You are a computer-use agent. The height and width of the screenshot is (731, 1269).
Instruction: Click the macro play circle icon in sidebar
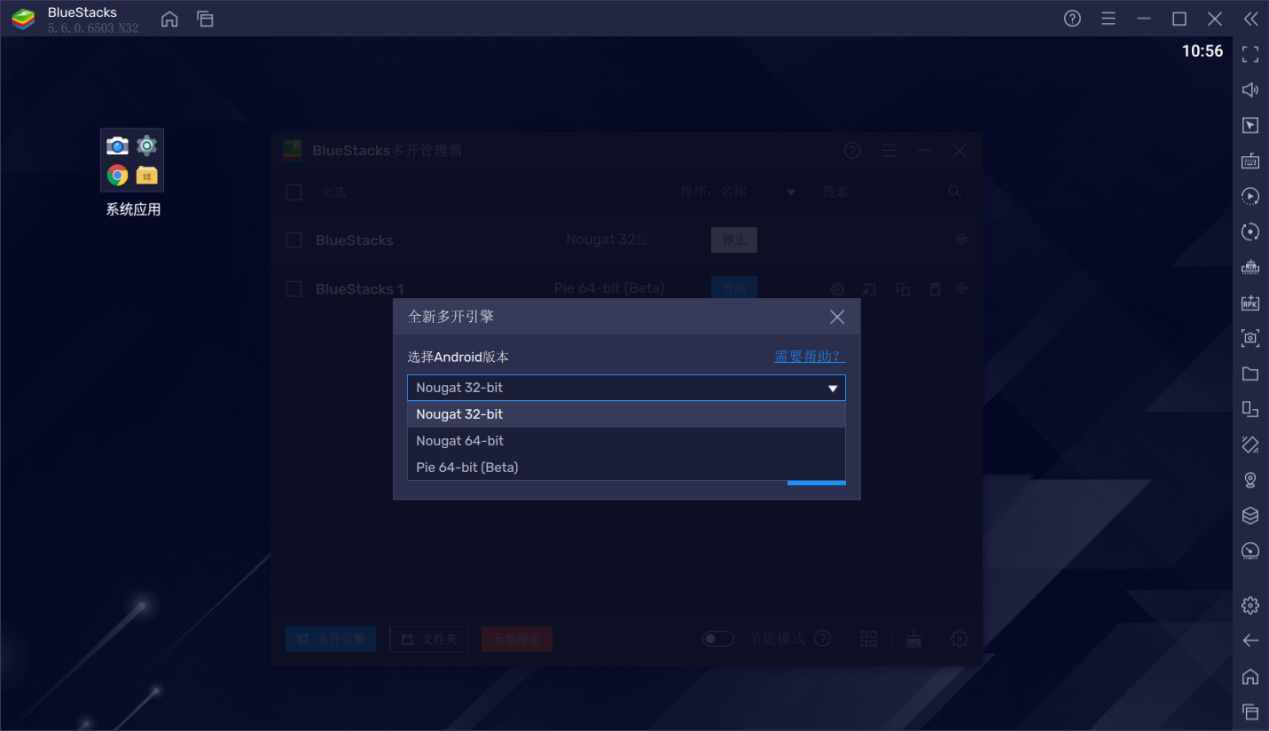click(x=1250, y=196)
